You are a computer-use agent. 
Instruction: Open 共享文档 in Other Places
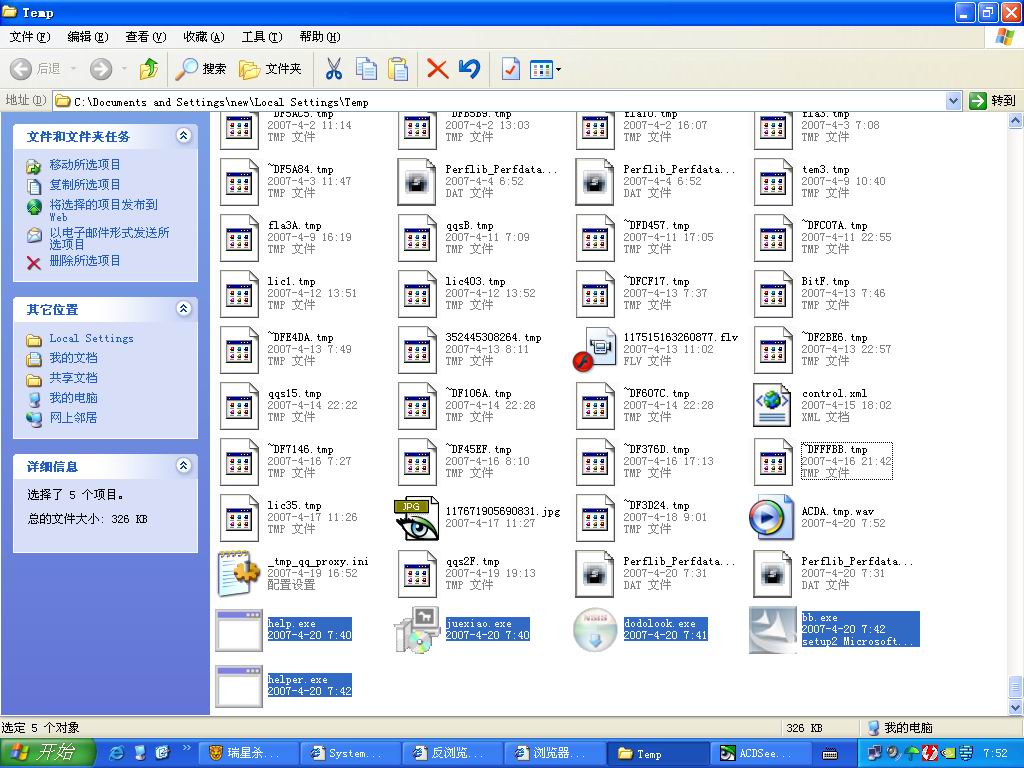(73, 377)
